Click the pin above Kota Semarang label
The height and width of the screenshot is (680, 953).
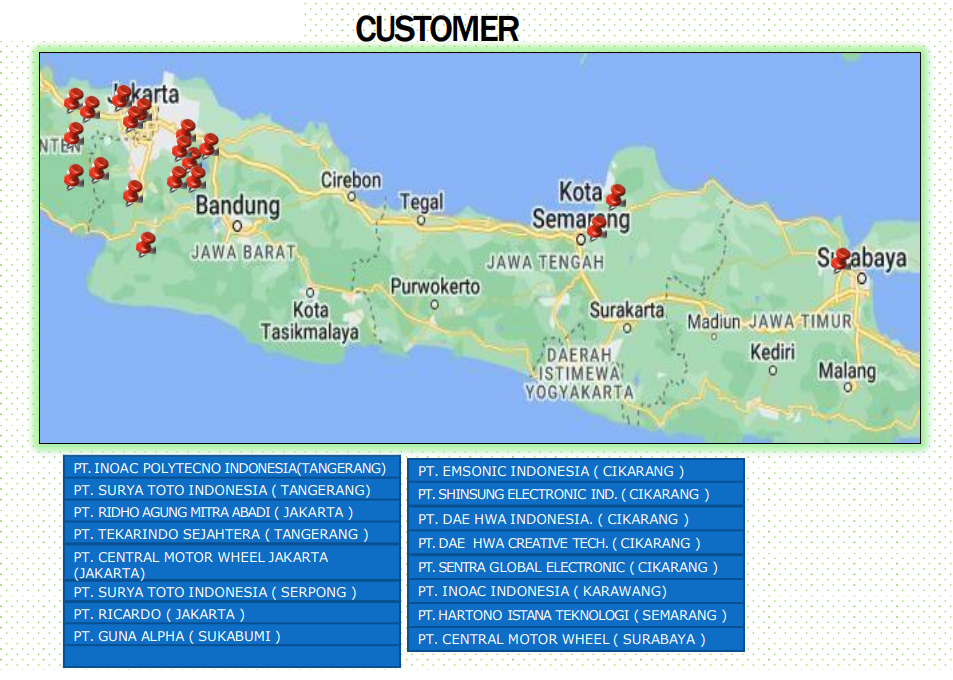(615, 197)
